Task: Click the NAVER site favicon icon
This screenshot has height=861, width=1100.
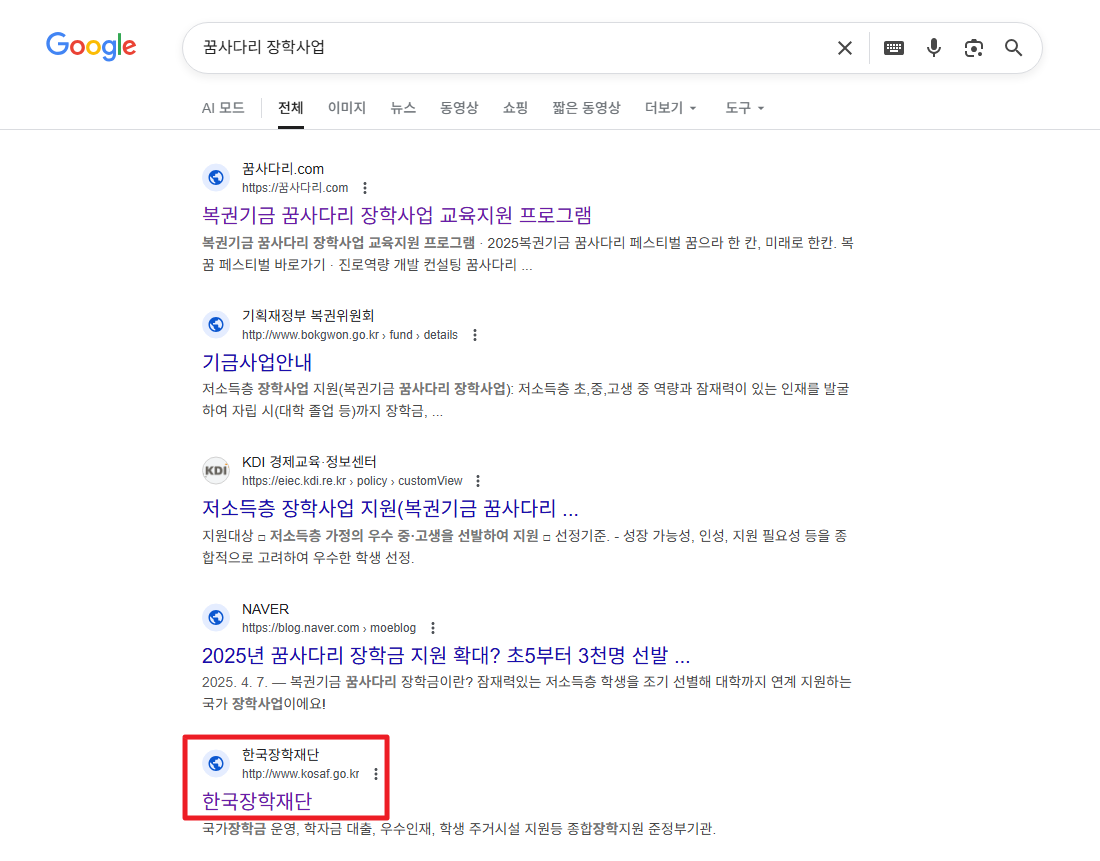Action: pyautogui.click(x=216, y=617)
